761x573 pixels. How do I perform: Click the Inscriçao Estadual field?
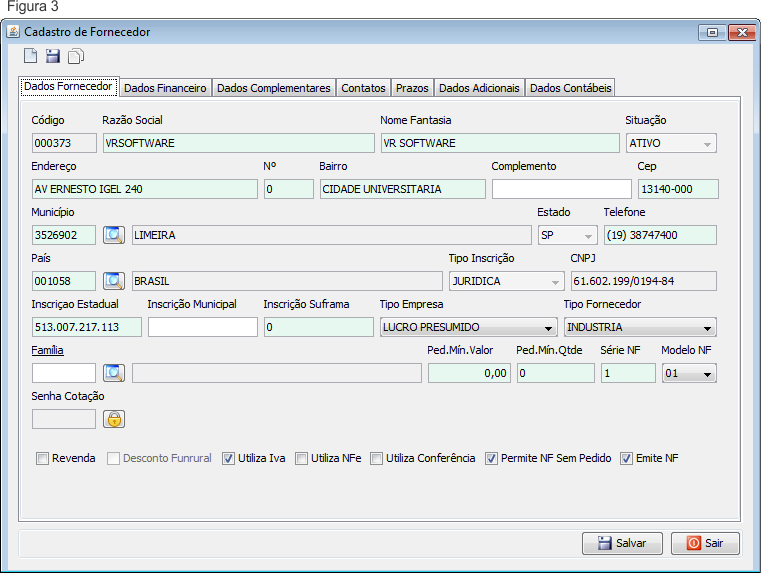click(x=87, y=327)
